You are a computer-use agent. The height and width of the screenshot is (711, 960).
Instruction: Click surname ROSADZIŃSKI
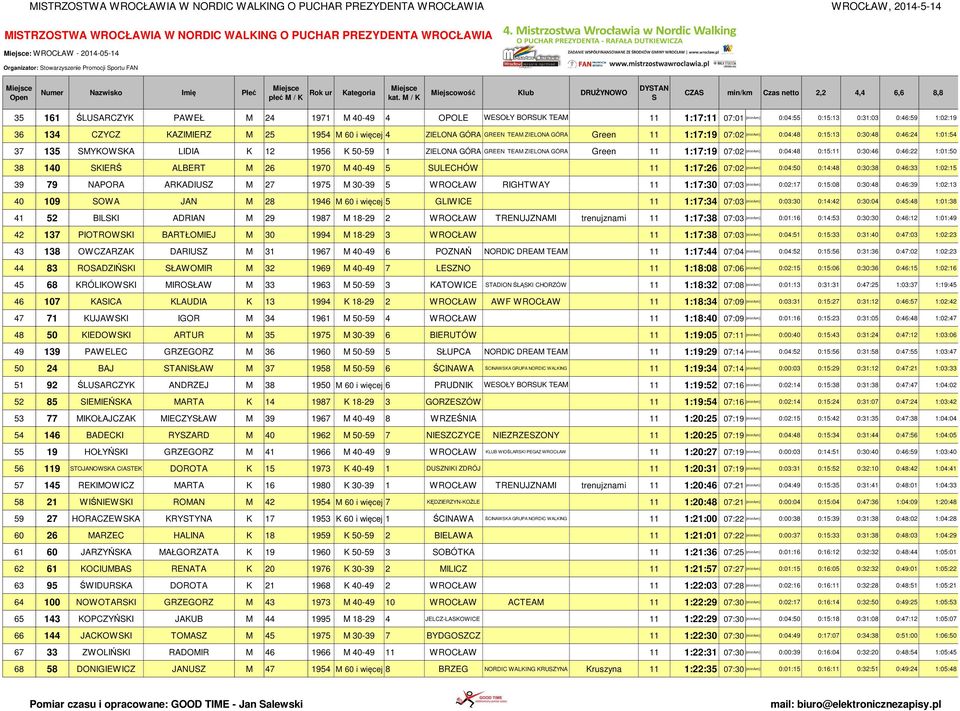[106, 268]
